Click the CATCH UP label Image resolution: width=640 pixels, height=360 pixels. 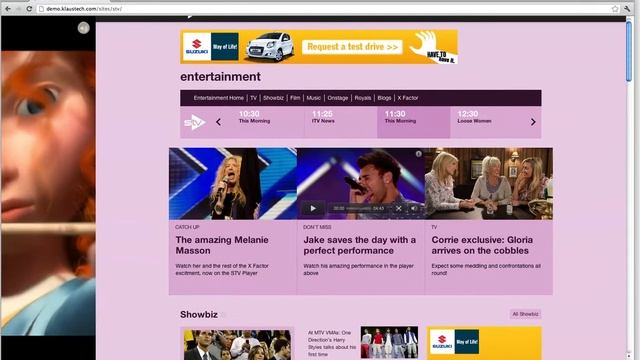pos(187,227)
